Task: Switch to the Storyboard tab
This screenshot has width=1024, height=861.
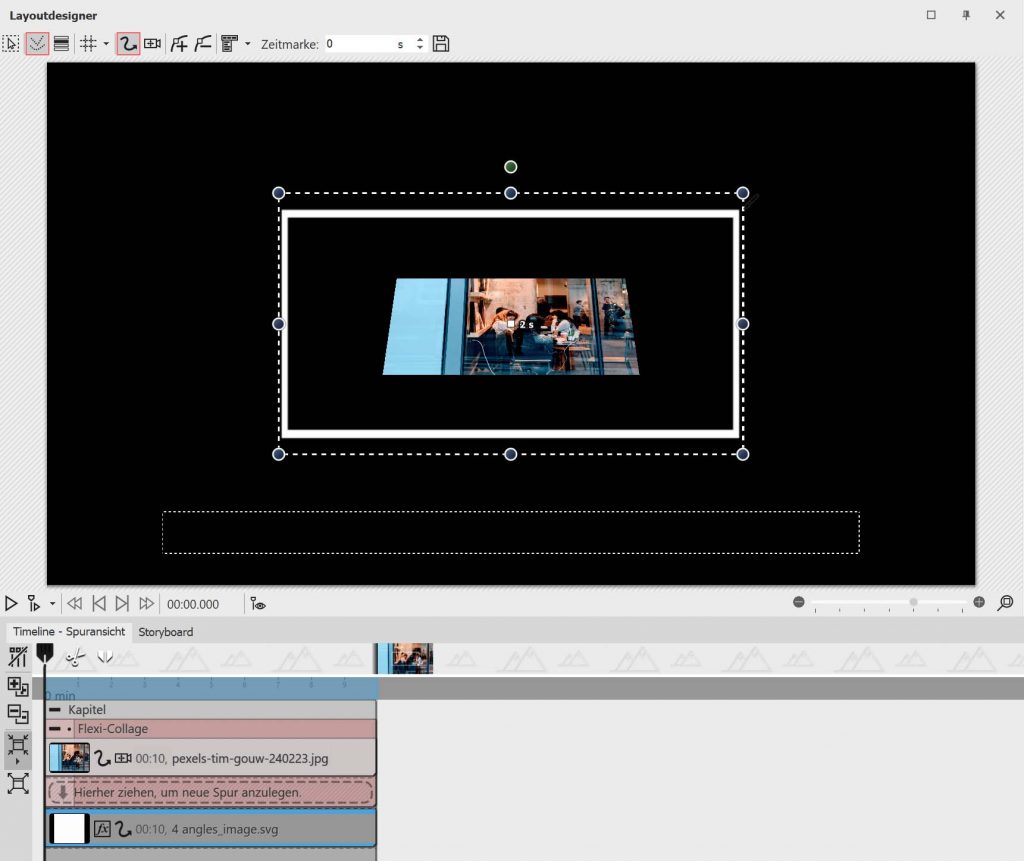Action: point(166,632)
